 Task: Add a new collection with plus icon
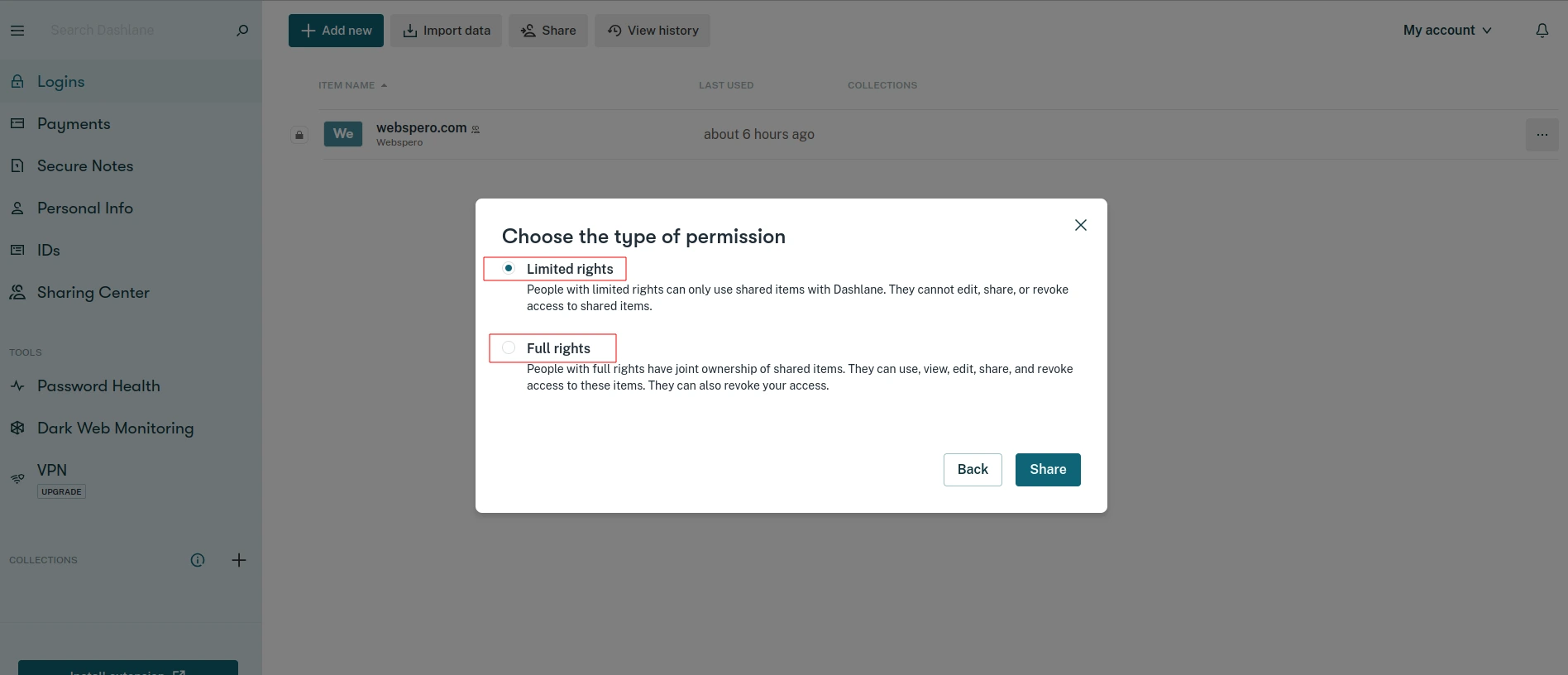[239, 560]
